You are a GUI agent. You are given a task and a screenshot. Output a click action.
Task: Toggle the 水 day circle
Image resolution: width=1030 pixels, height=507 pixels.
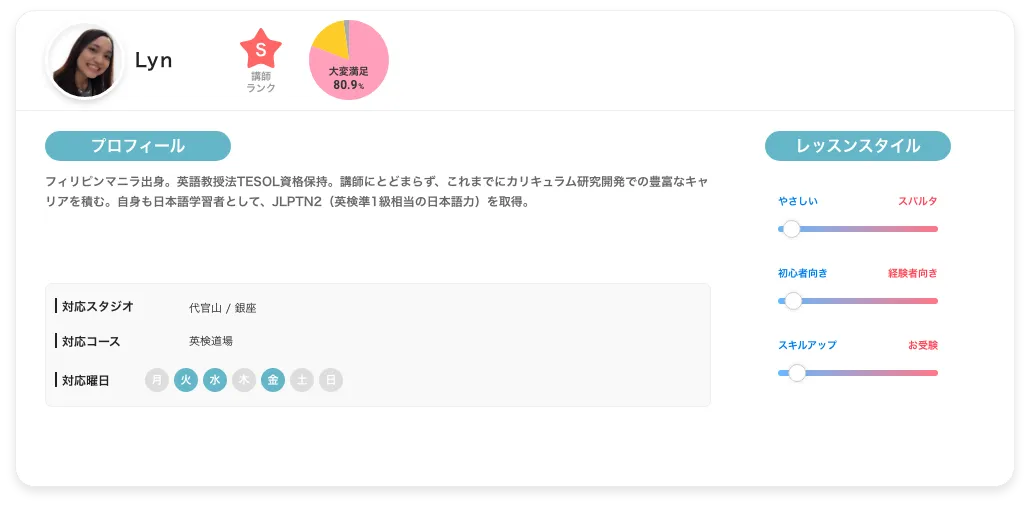point(215,380)
